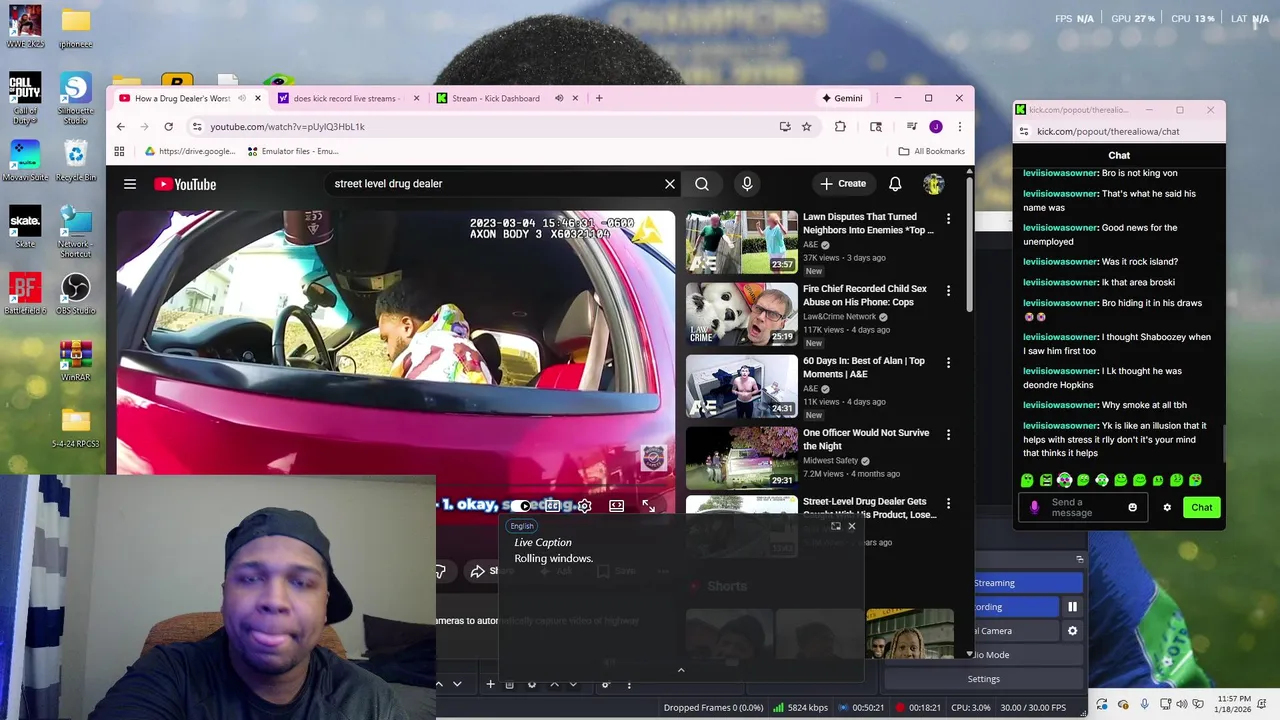The height and width of the screenshot is (720, 1280).
Task: Open YouTube notifications bell
Action: tap(895, 184)
